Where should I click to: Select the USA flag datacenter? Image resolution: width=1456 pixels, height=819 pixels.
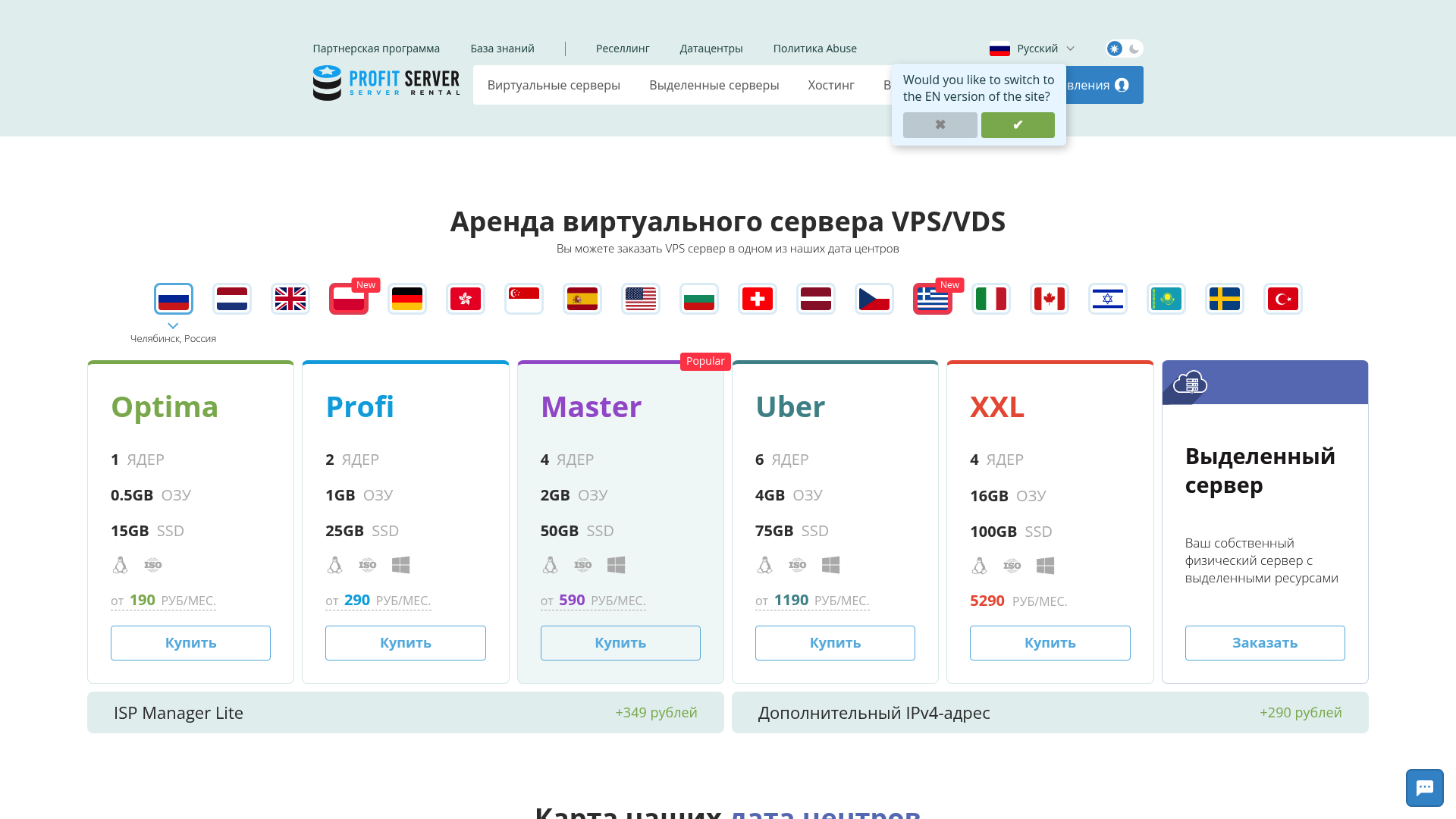point(641,299)
